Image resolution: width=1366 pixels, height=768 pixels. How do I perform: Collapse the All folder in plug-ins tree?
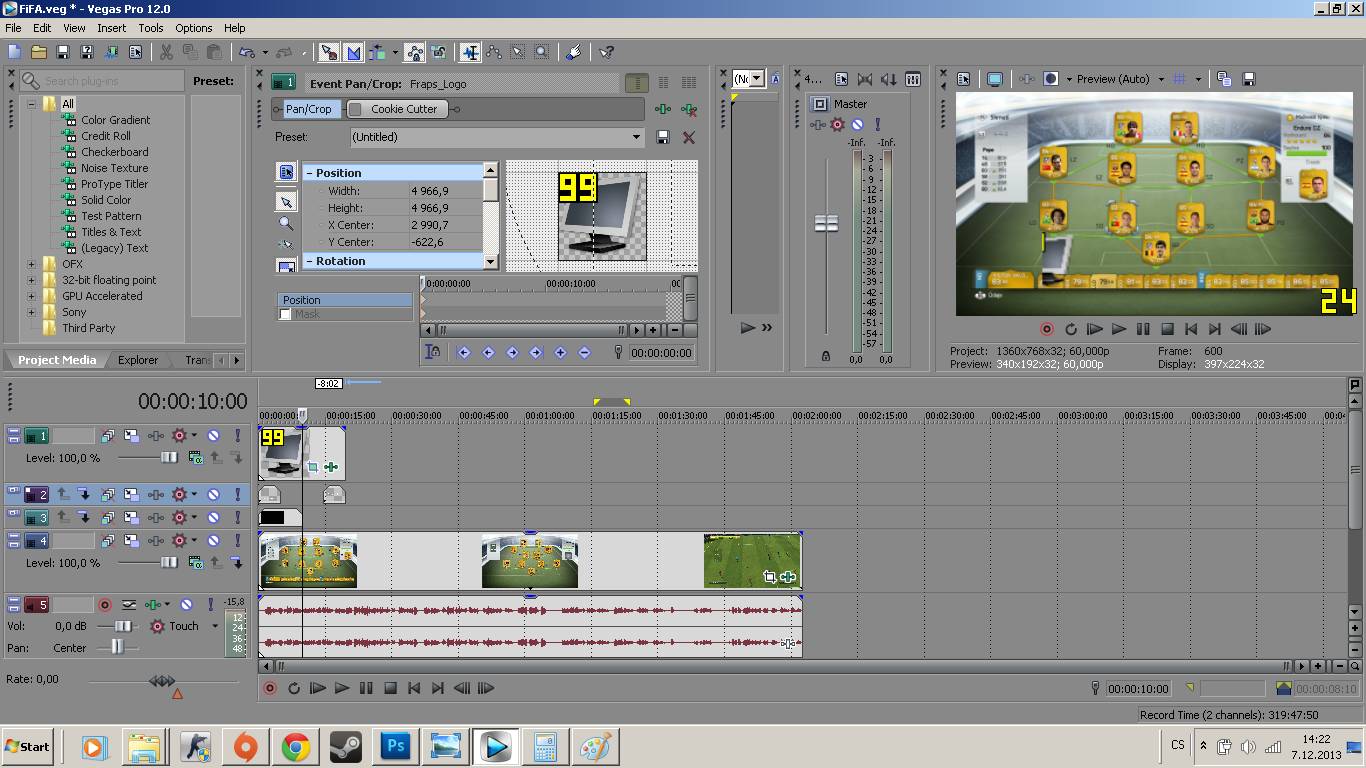point(31,104)
